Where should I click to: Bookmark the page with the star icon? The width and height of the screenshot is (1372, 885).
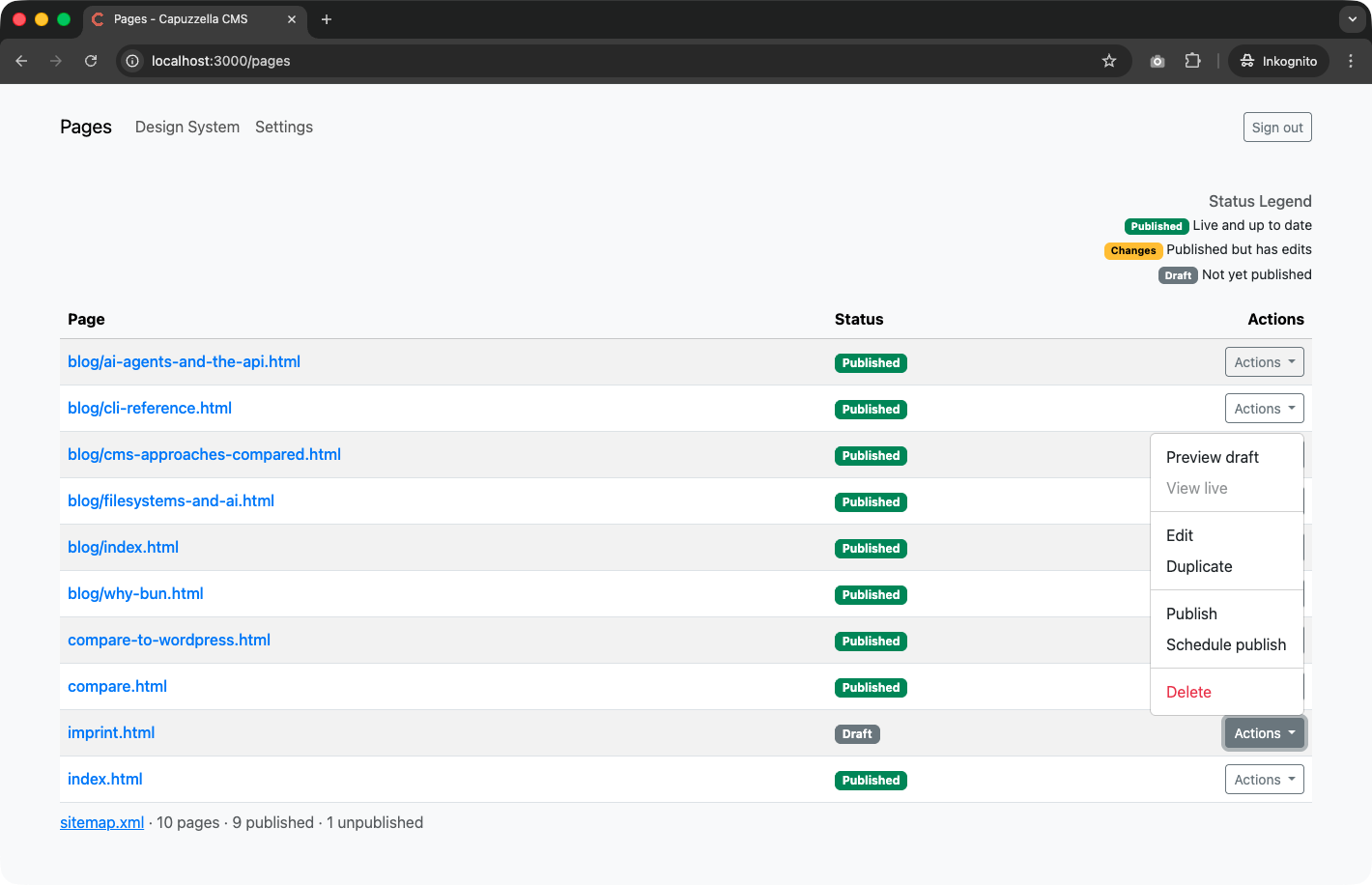[1108, 60]
